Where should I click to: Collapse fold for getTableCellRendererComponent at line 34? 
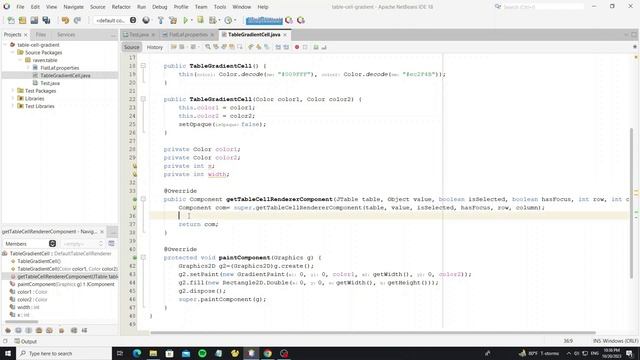click(143, 199)
